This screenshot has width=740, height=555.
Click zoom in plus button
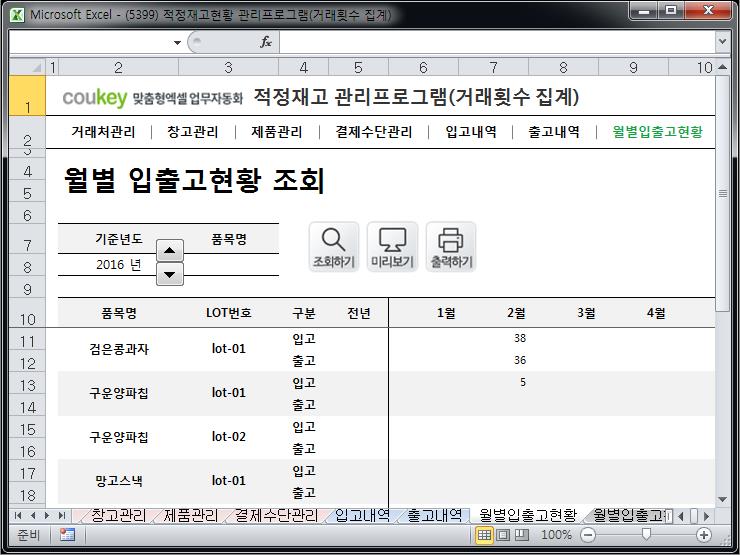coord(704,535)
